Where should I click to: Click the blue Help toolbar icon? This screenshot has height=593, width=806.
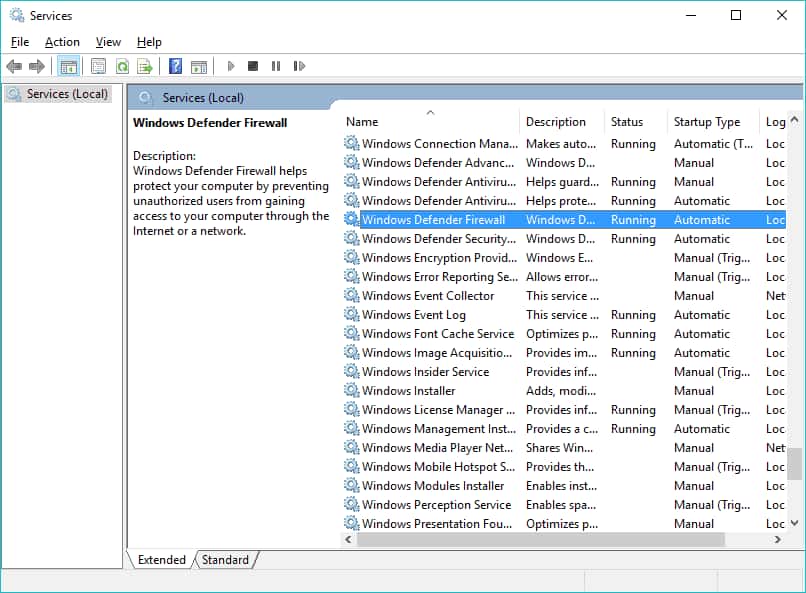pyautogui.click(x=175, y=66)
